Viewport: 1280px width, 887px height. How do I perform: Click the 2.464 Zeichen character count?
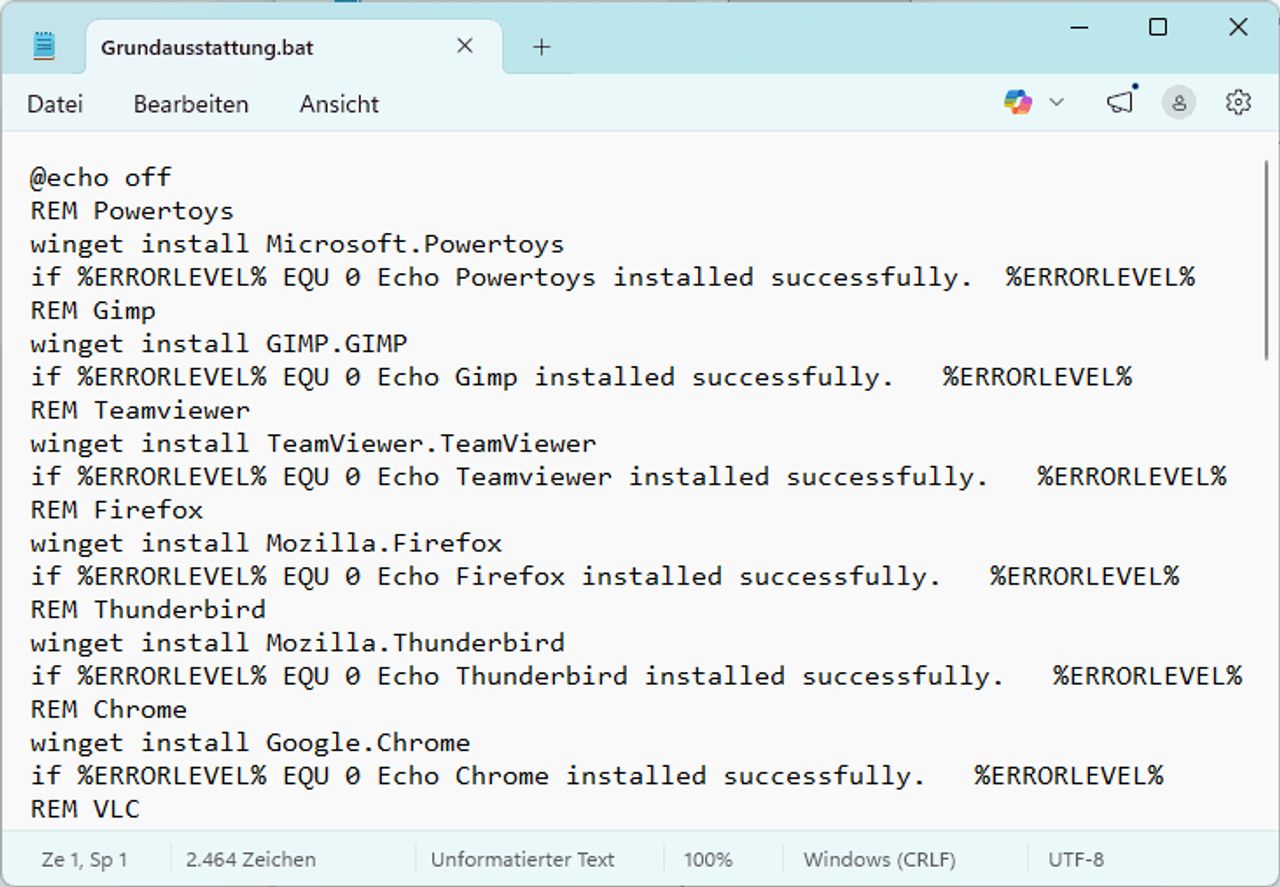click(251, 859)
